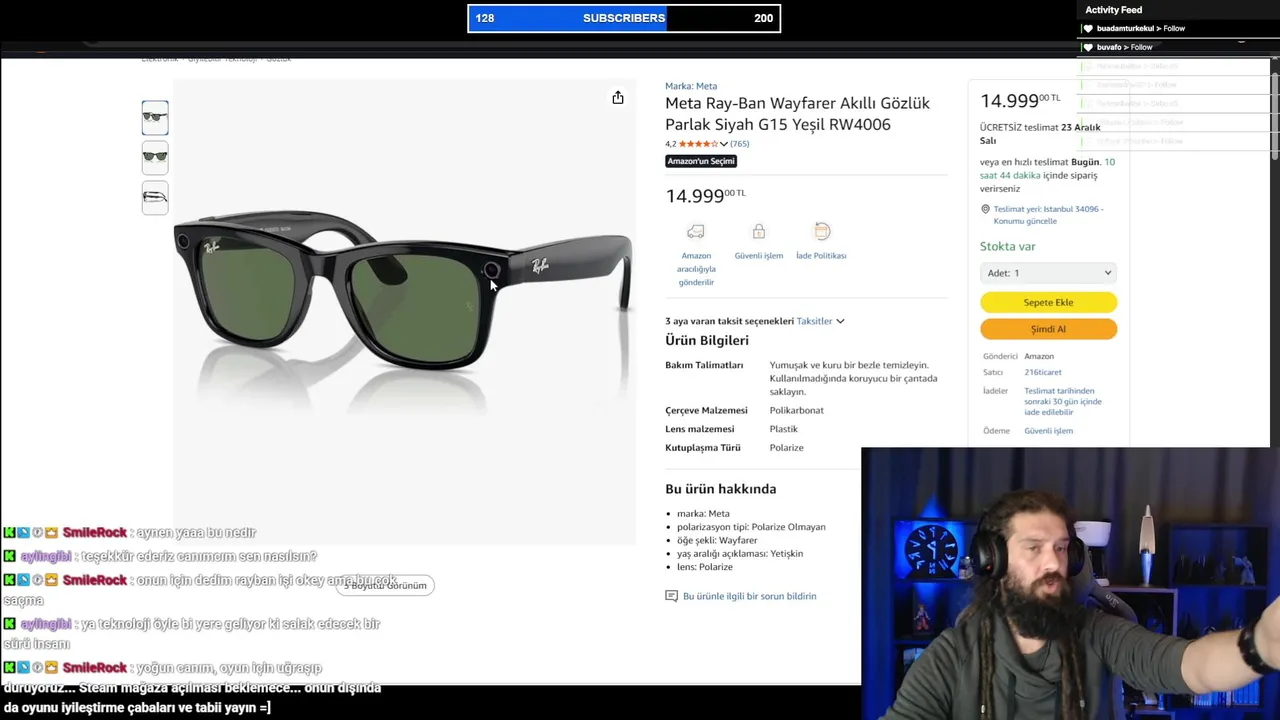Open the Adet: 1 quantity dropdown

1048,273
